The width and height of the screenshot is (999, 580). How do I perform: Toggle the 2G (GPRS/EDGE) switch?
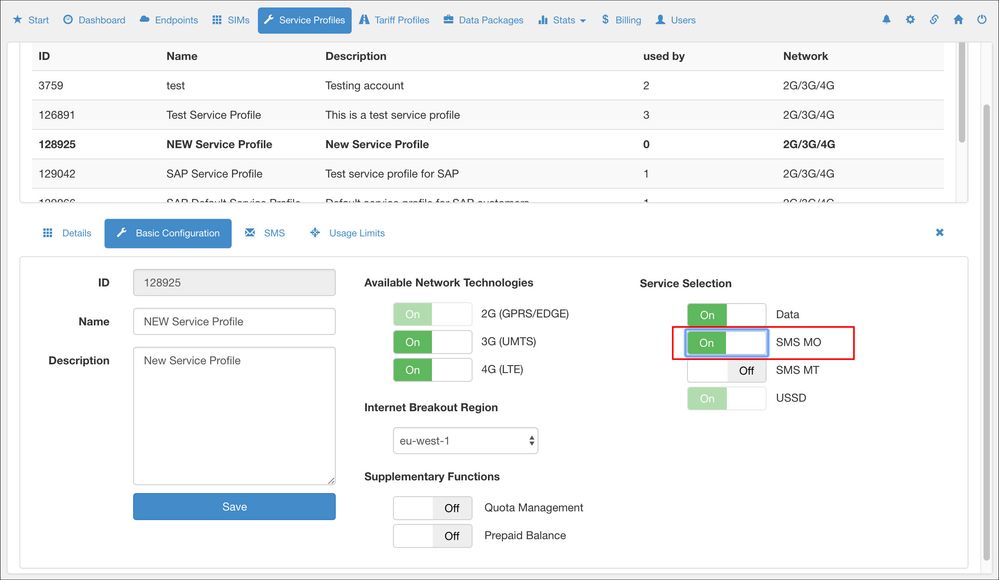433,314
